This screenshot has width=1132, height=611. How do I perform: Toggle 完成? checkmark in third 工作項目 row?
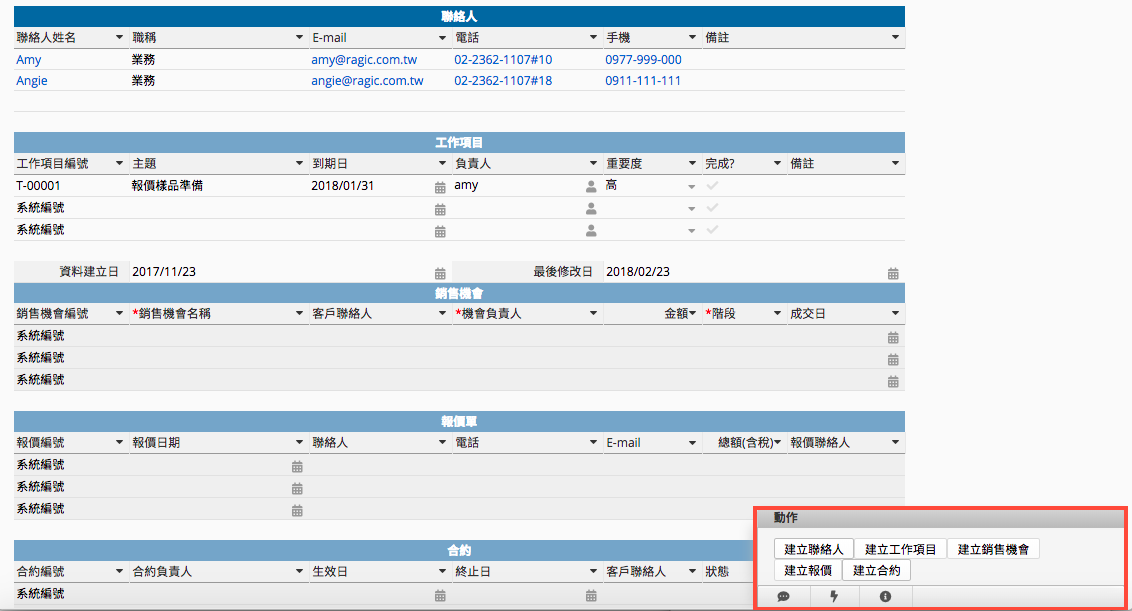(713, 230)
